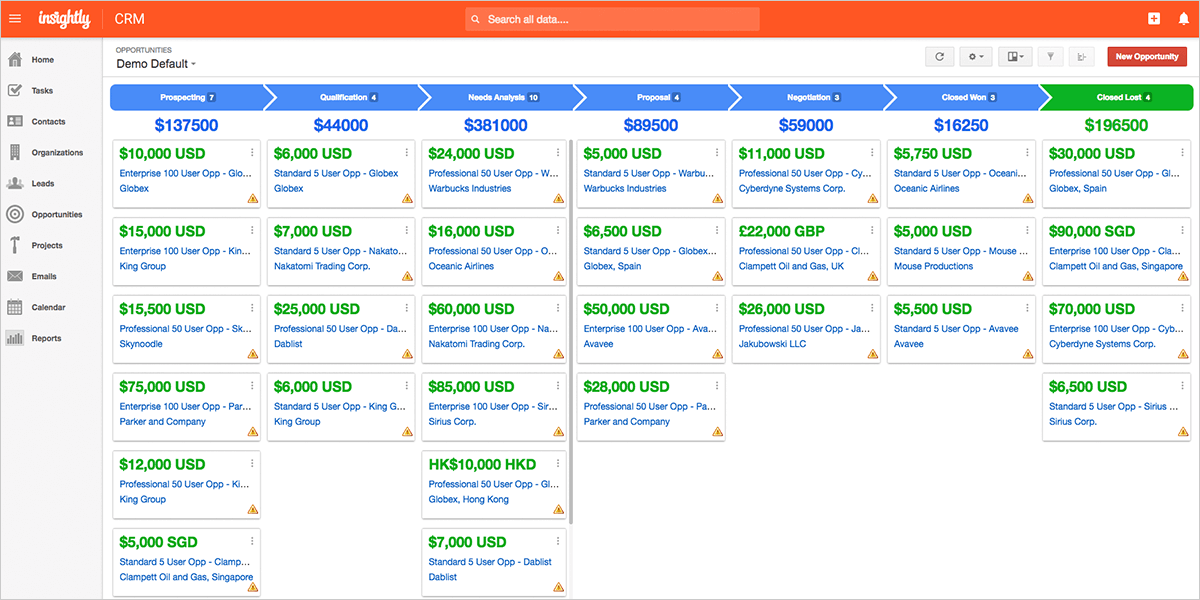Click warning icon on $10,000 USD Globex card
The height and width of the screenshot is (600, 1200).
(x=253, y=199)
